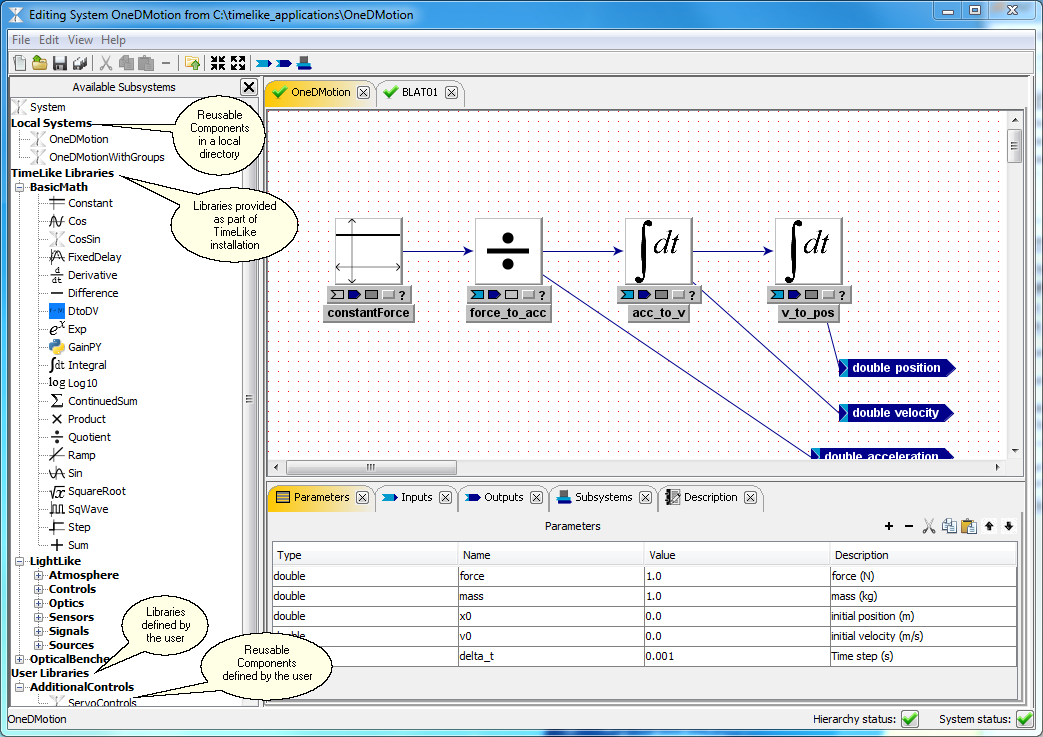Image resolution: width=1043 pixels, height=737 pixels.
Task: Click the double position output label
Action: (897, 368)
